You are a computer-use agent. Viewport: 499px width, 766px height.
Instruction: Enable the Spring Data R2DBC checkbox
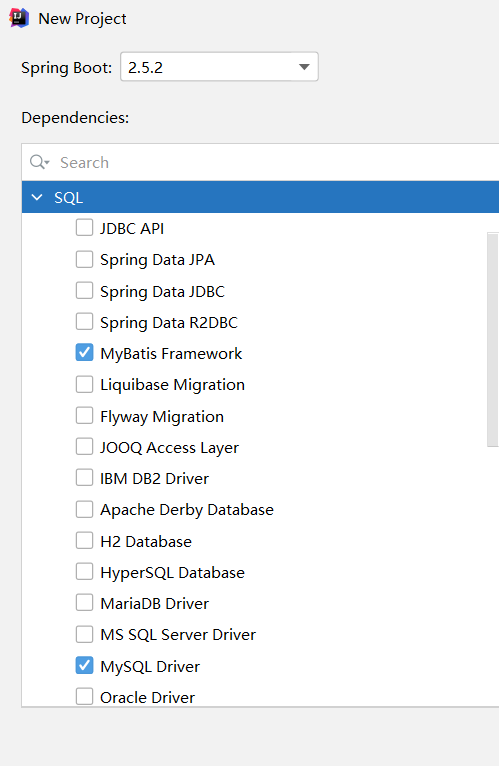85,322
